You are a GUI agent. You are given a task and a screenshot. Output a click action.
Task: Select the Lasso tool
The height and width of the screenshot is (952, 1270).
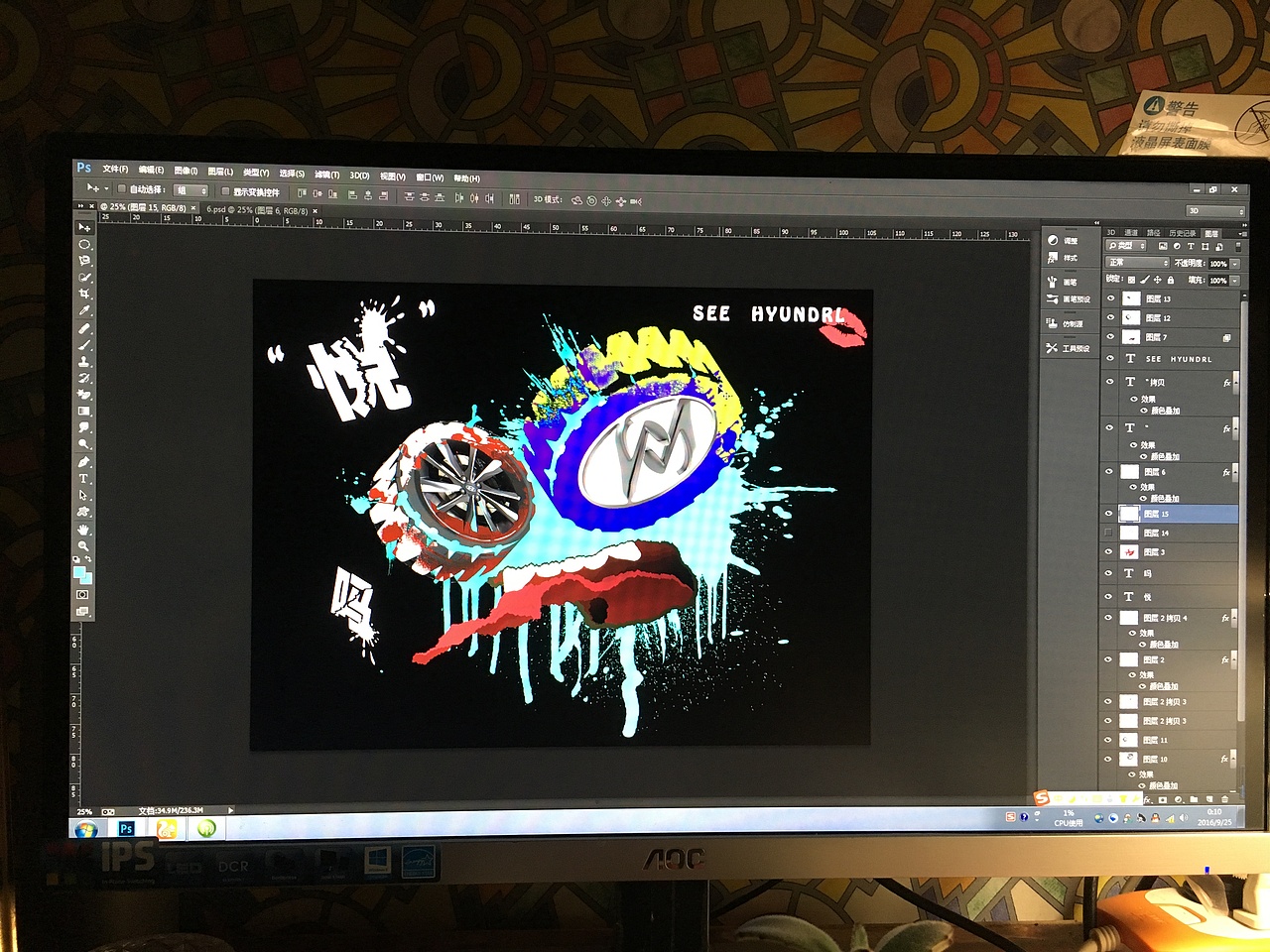tap(84, 261)
